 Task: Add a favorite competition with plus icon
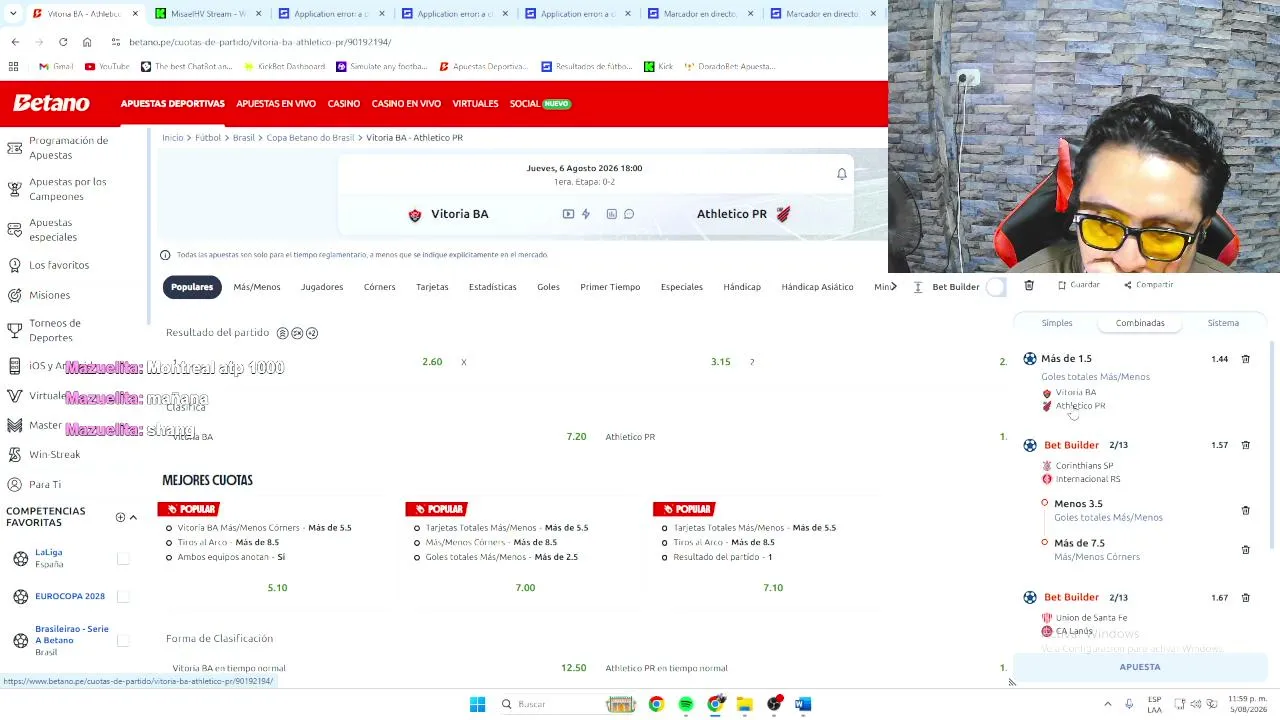pyautogui.click(x=120, y=517)
